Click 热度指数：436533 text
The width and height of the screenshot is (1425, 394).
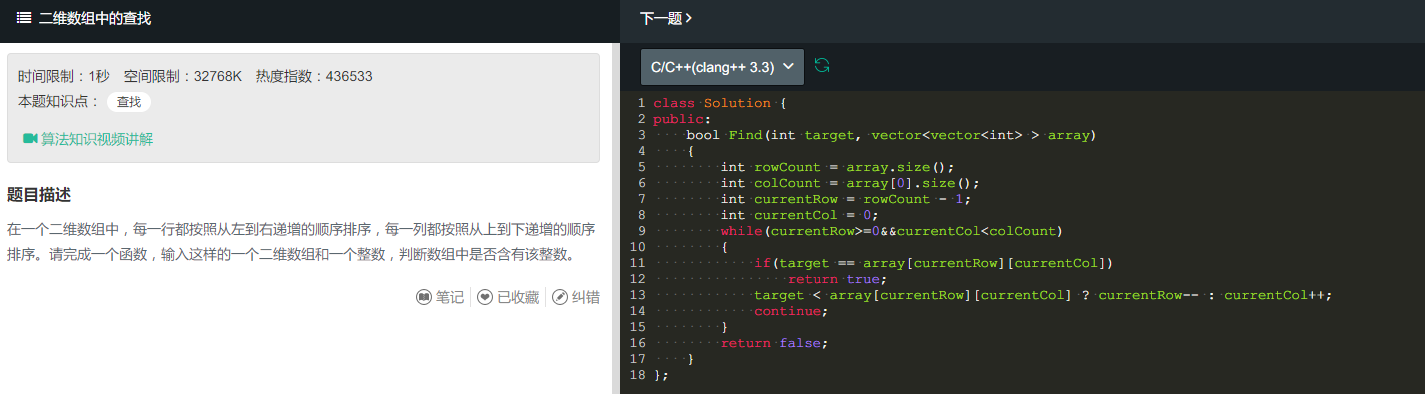click(314, 76)
